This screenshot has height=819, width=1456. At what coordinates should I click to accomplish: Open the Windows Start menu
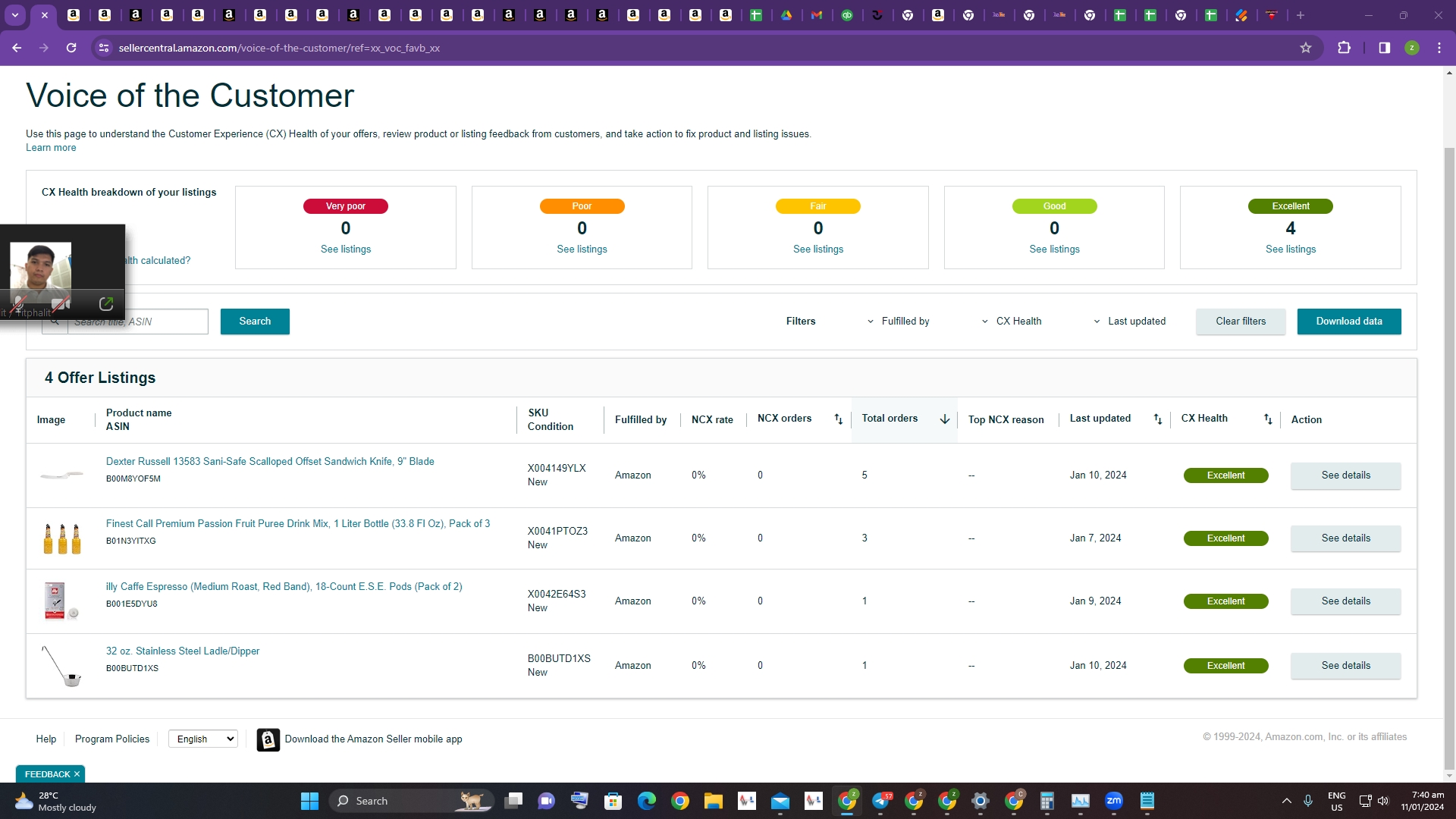[x=309, y=801]
